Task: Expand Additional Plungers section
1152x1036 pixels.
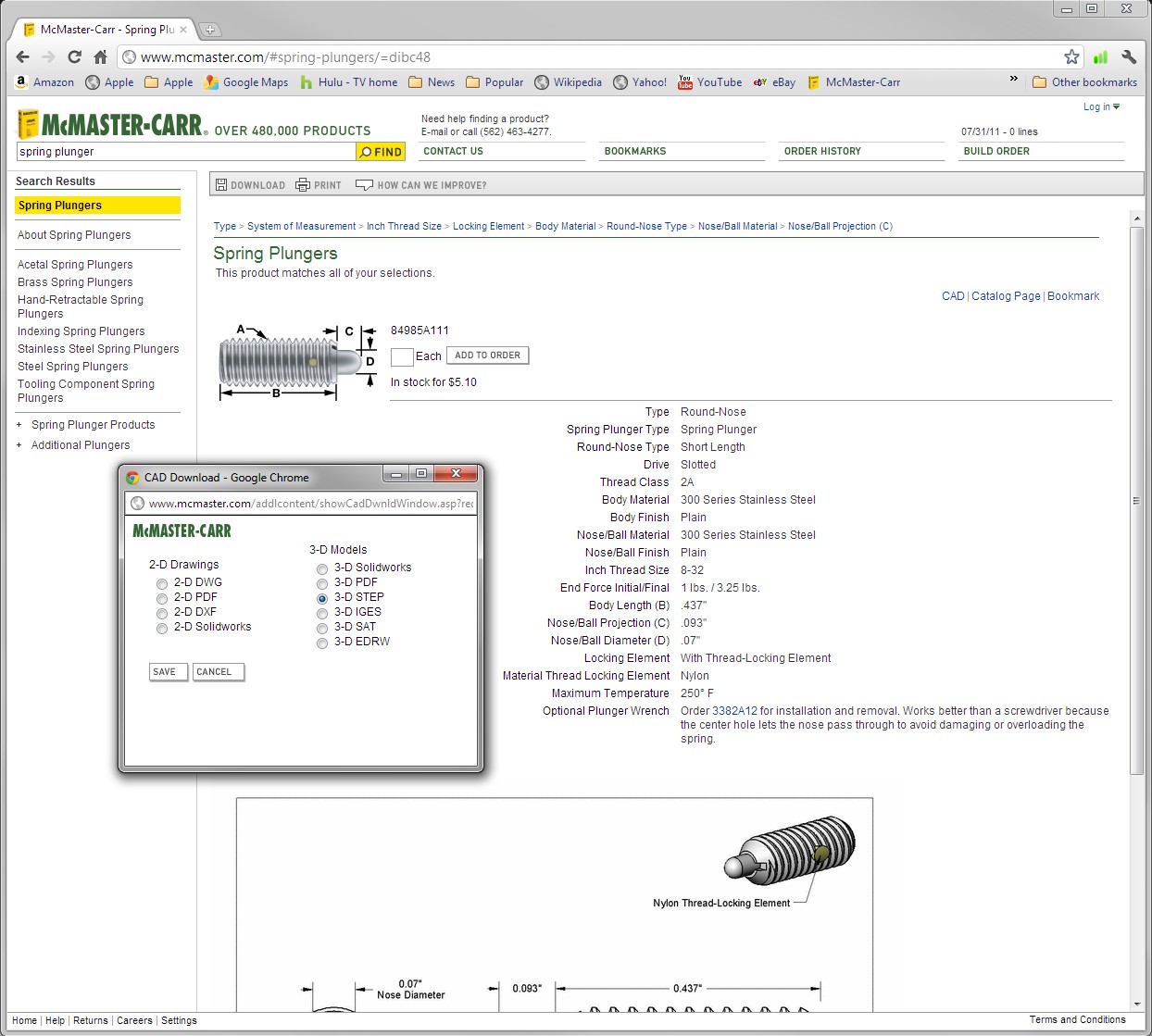Action: (x=81, y=445)
